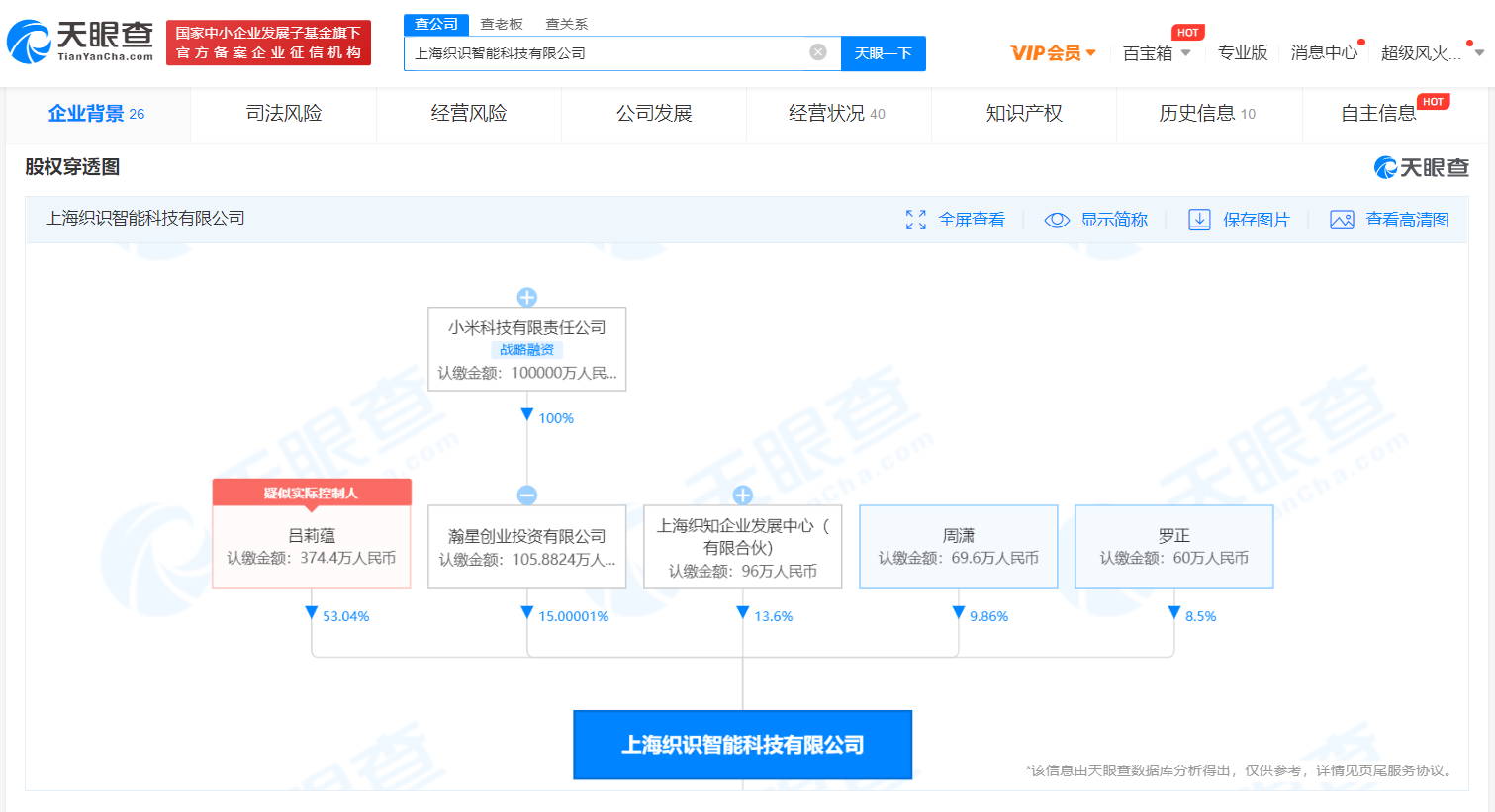Click the 周潇 shareholder node
This screenshot has width=1495, height=812.
(x=959, y=547)
